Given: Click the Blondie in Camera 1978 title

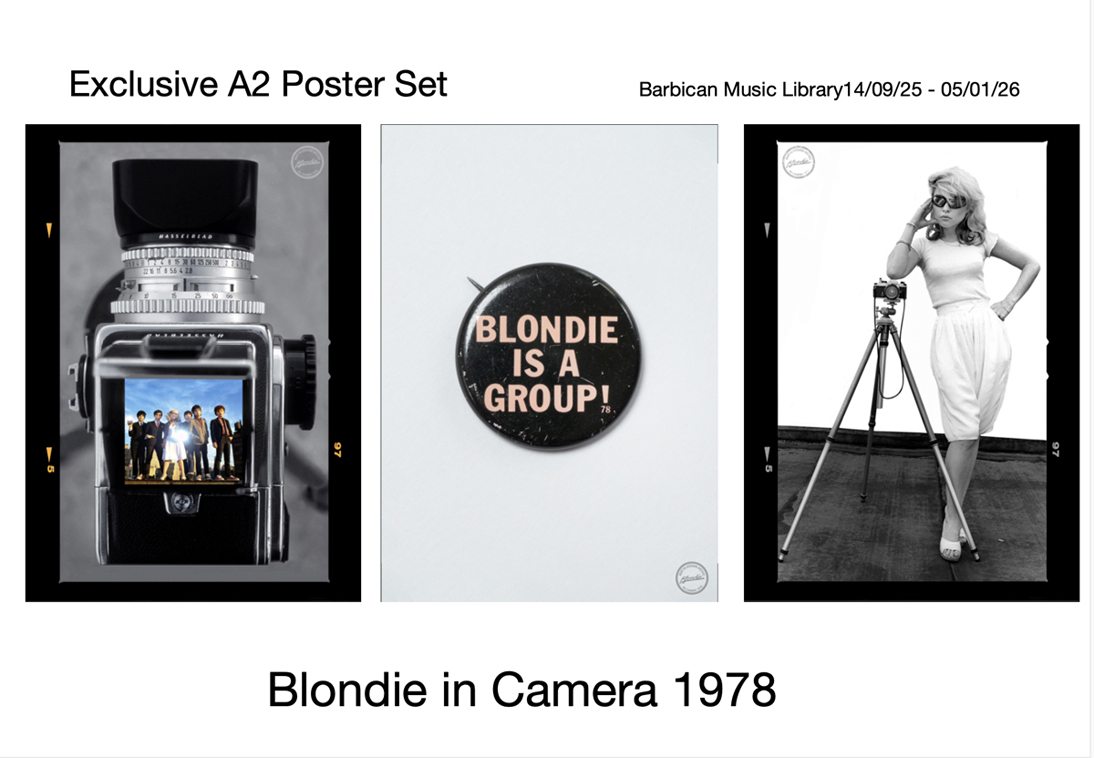Looking at the screenshot, I should (x=522, y=690).
